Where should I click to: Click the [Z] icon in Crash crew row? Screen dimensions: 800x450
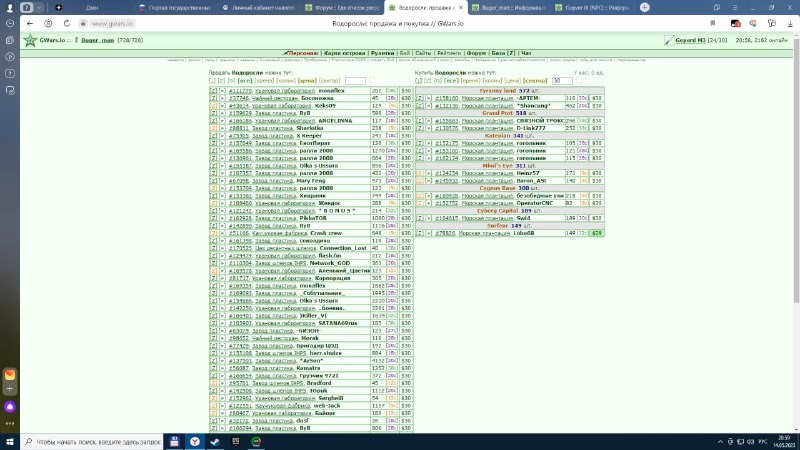(x=213, y=233)
